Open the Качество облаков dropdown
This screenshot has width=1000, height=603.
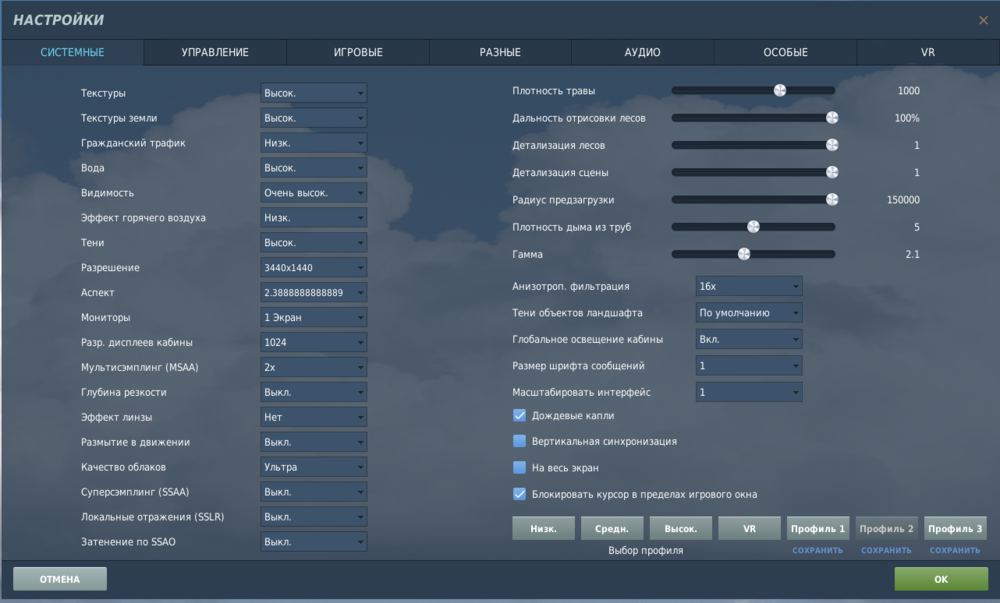click(313, 466)
